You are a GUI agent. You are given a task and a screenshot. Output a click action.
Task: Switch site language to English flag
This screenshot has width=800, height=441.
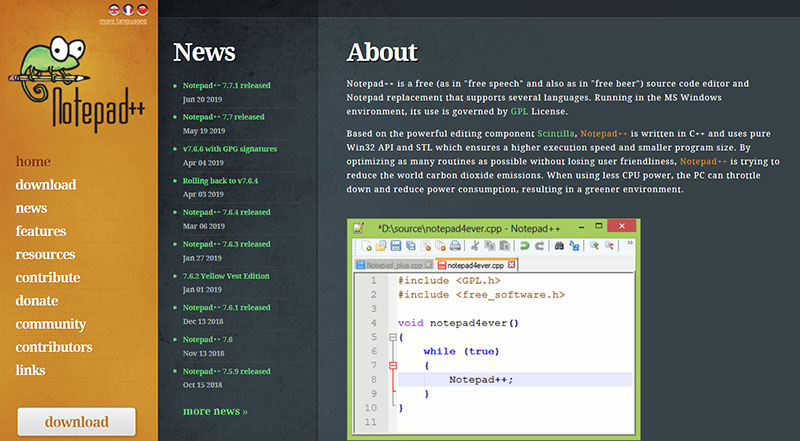(114, 9)
